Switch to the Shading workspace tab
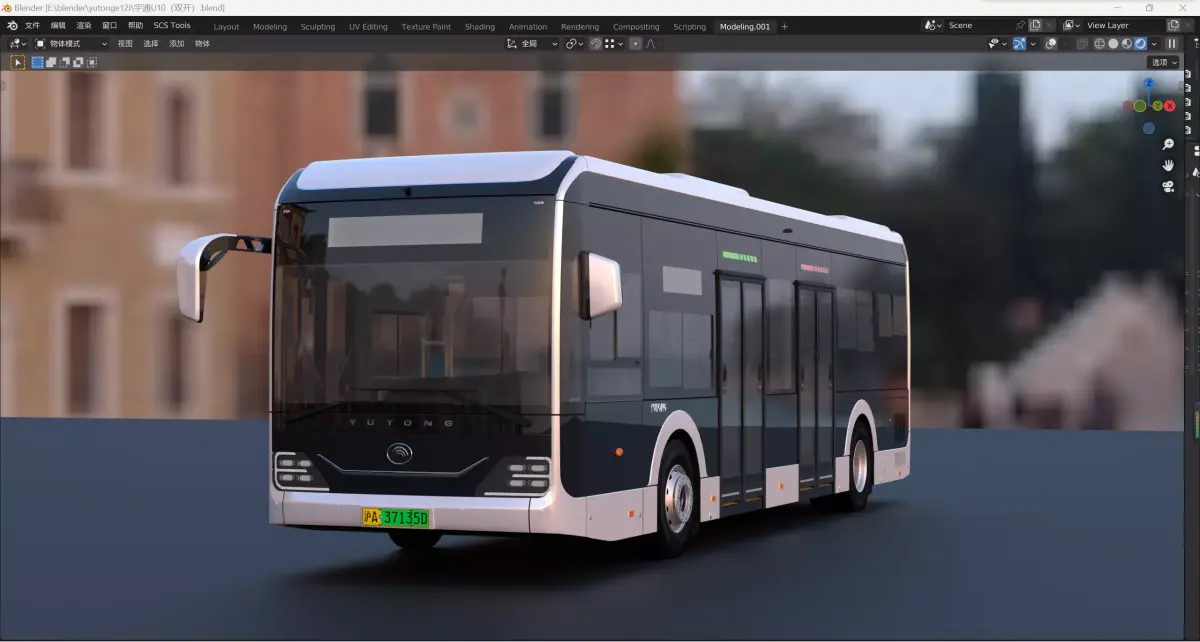Viewport: 1200px width, 642px height. click(x=480, y=27)
